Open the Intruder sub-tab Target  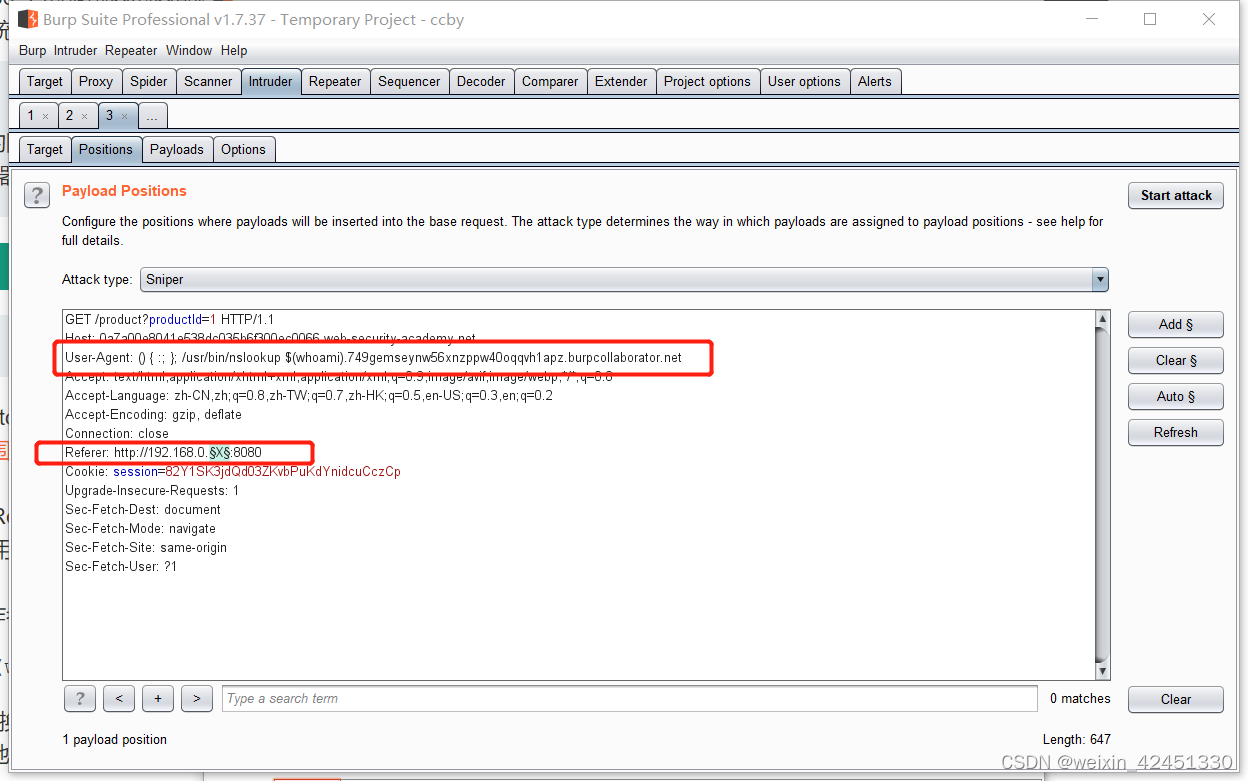coord(45,150)
